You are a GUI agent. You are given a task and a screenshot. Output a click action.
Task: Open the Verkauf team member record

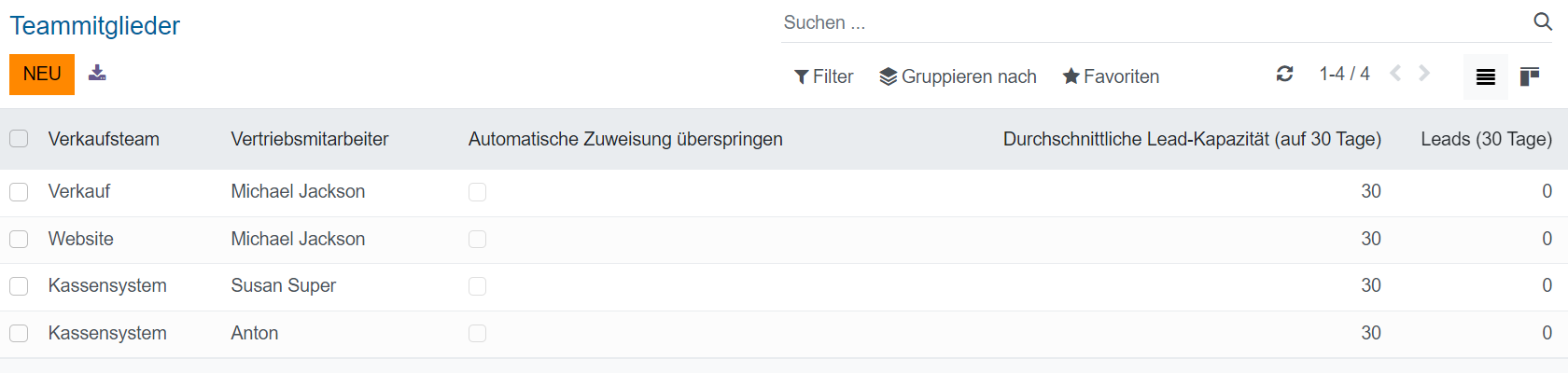pyautogui.click(x=79, y=191)
